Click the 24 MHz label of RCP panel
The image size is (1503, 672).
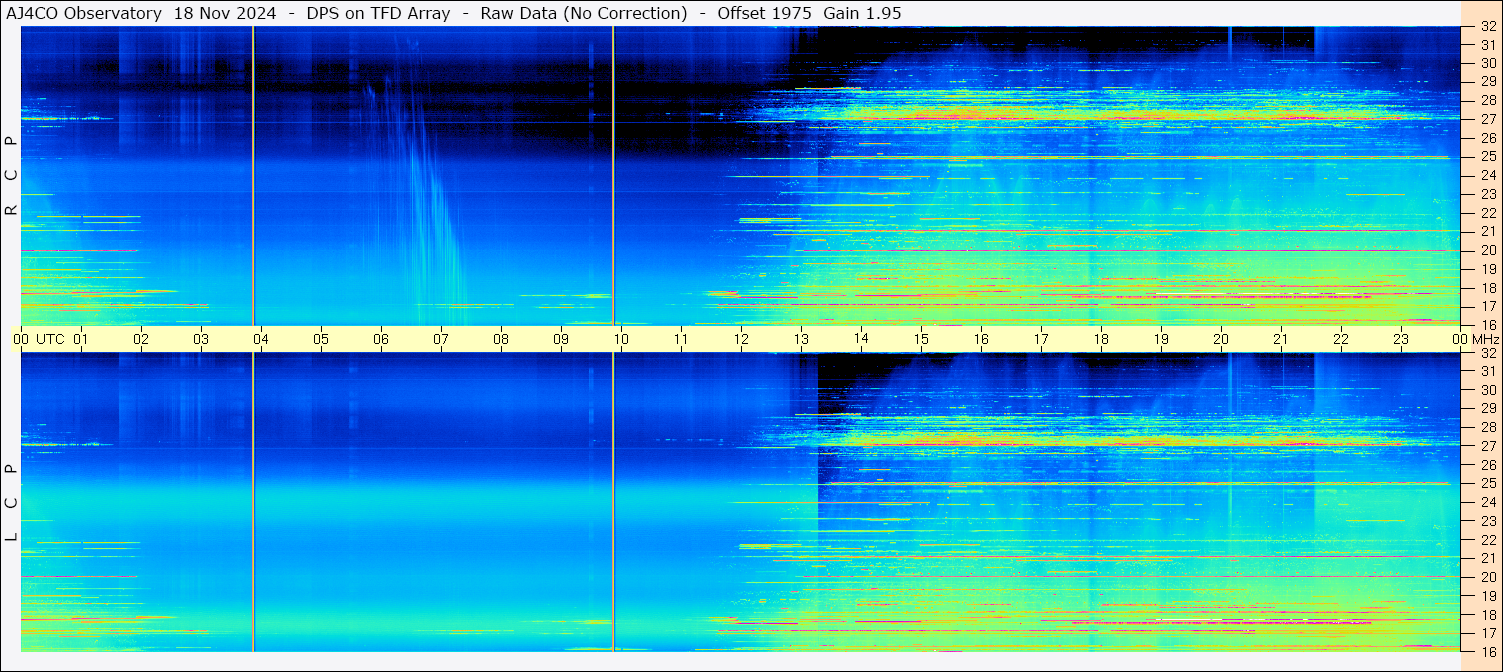coord(1487,176)
